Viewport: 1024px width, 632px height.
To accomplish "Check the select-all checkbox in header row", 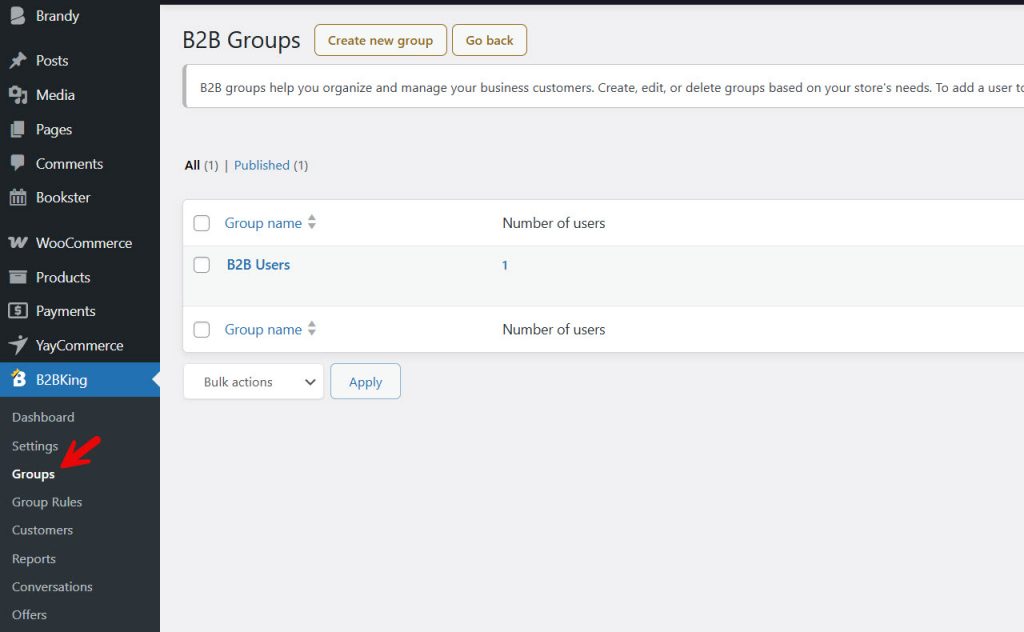I will click(x=201, y=223).
